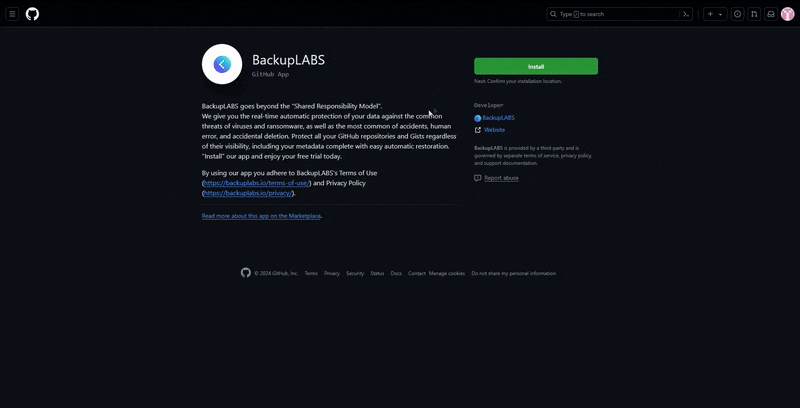Image resolution: width=800 pixels, height=408 pixels.
Task: Open the Create new plus menu
Action: pyautogui.click(x=715, y=14)
